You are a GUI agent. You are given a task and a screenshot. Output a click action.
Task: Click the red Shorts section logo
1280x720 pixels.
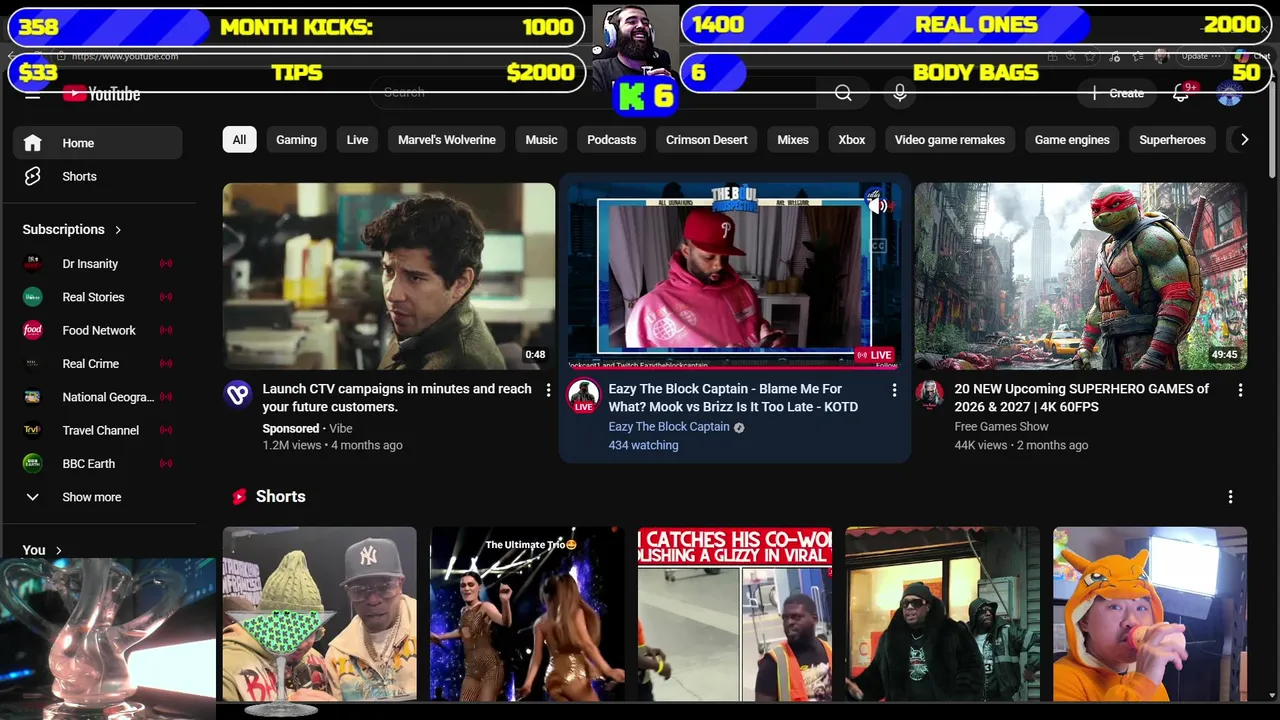pyautogui.click(x=239, y=497)
